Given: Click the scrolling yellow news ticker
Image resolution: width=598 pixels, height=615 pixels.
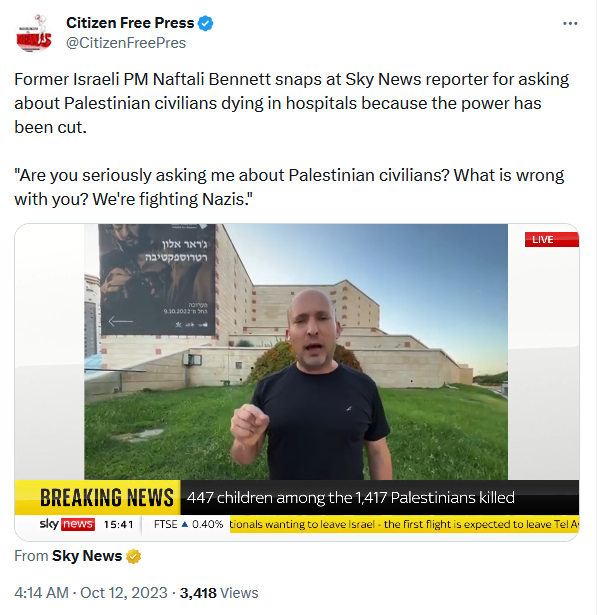Looking at the screenshot, I should tap(404, 524).
